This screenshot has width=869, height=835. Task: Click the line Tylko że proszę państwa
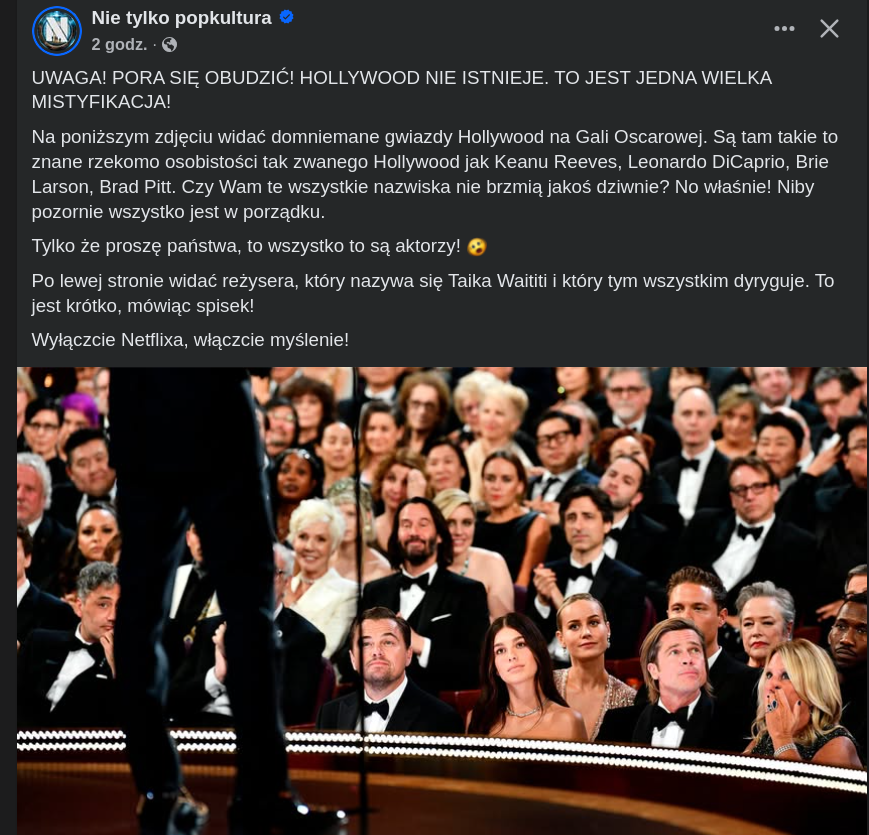click(x=246, y=246)
